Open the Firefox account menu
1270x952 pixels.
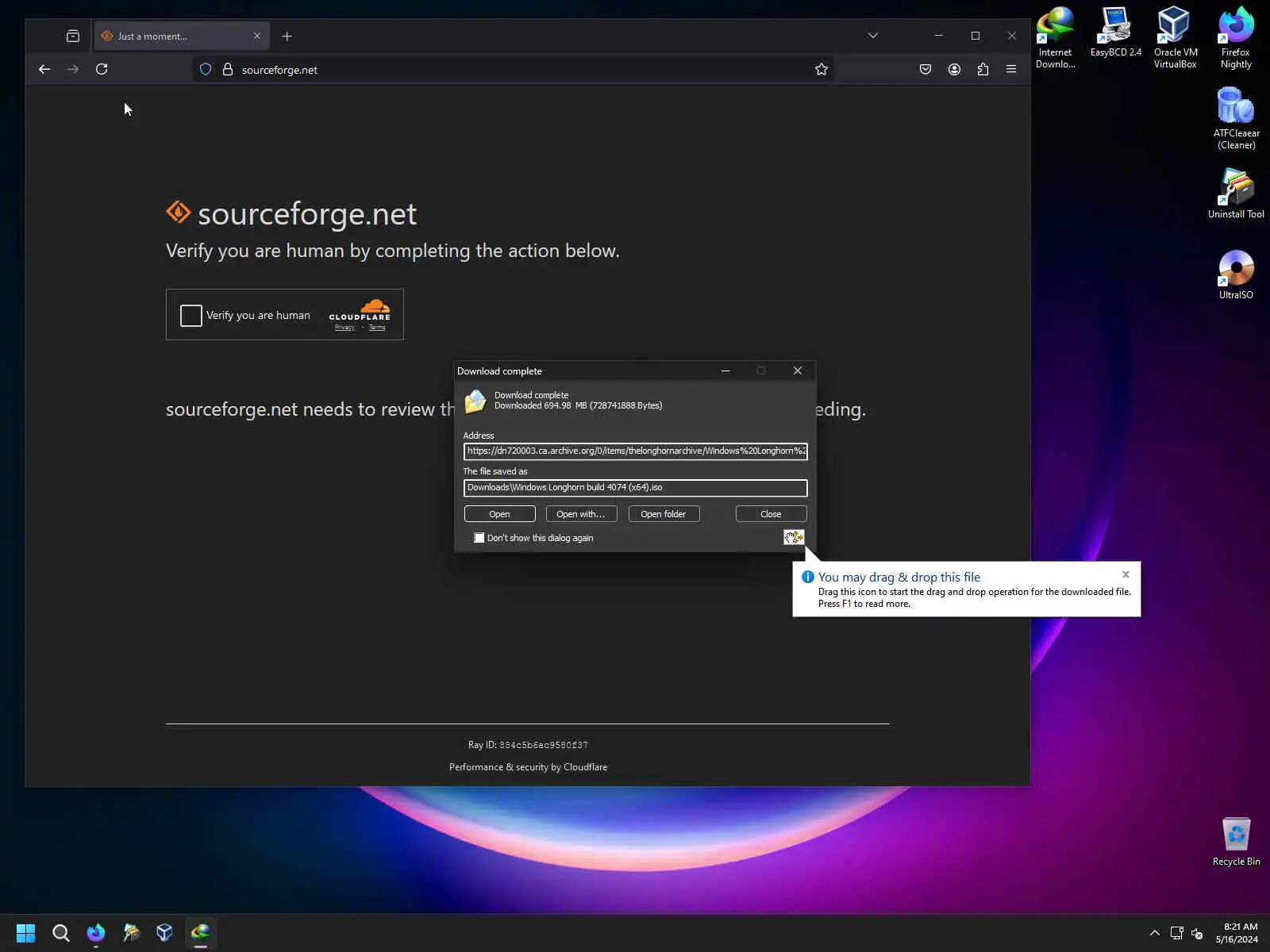[954, 70]
